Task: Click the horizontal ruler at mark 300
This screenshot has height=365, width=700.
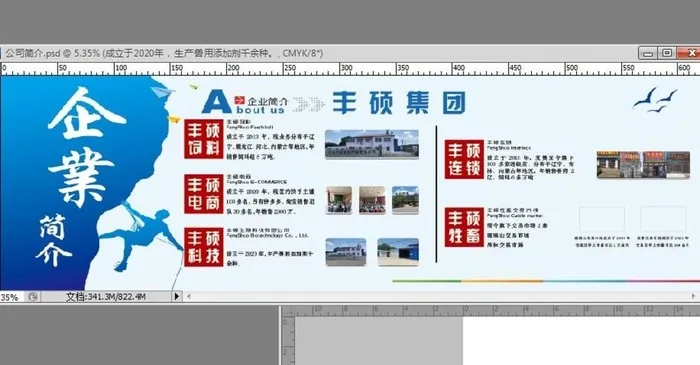Action: click(x=346, y=69)
